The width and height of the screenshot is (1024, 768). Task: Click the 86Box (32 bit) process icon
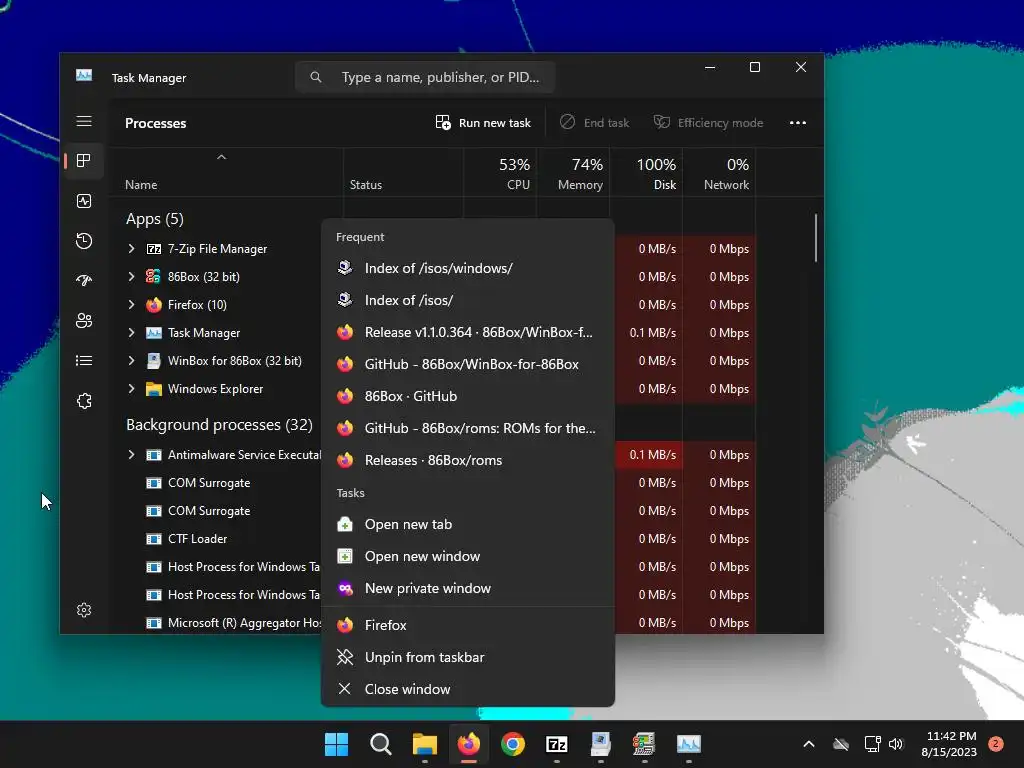[153, 277]
